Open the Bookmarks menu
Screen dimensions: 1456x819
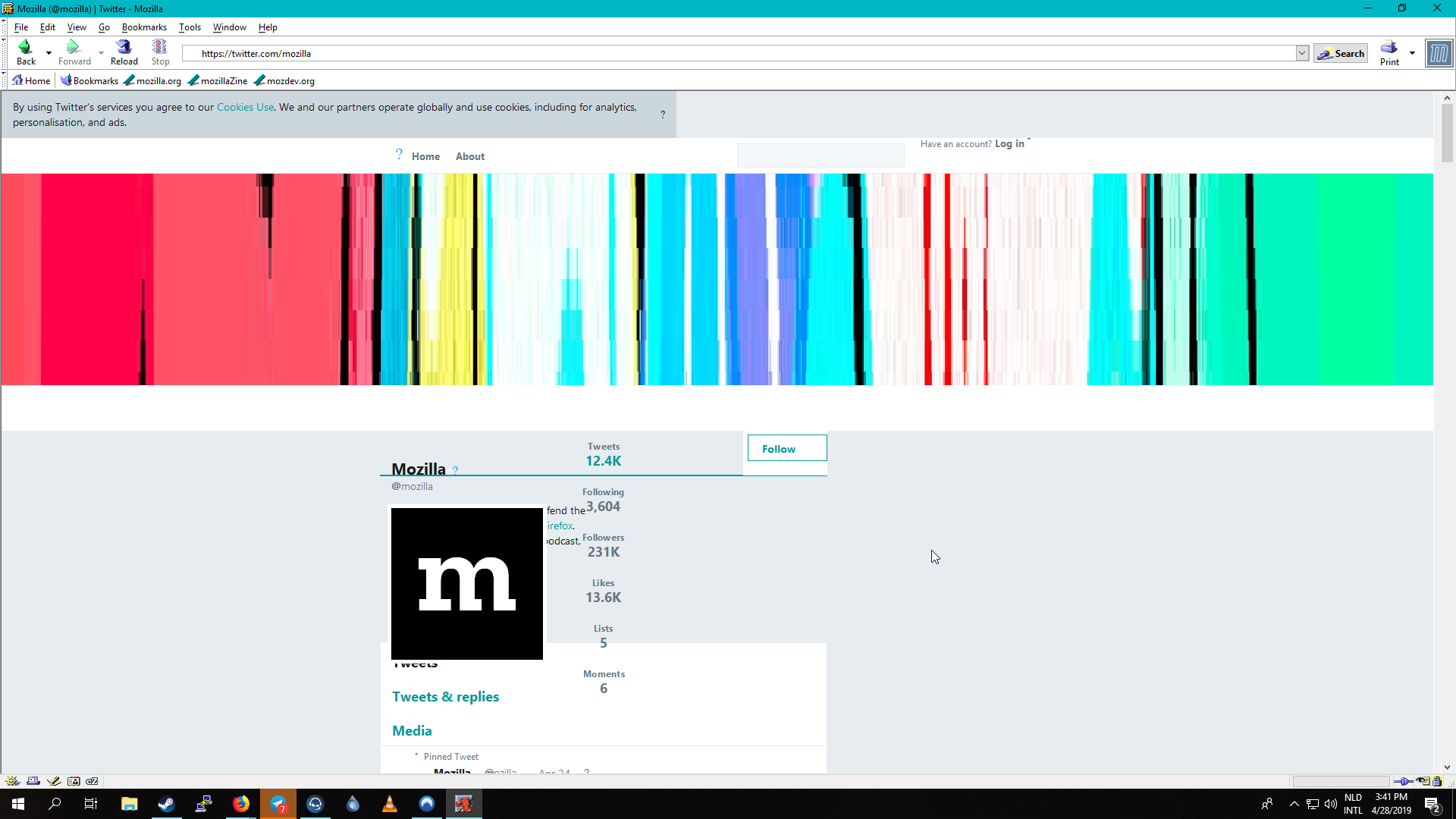144,27
